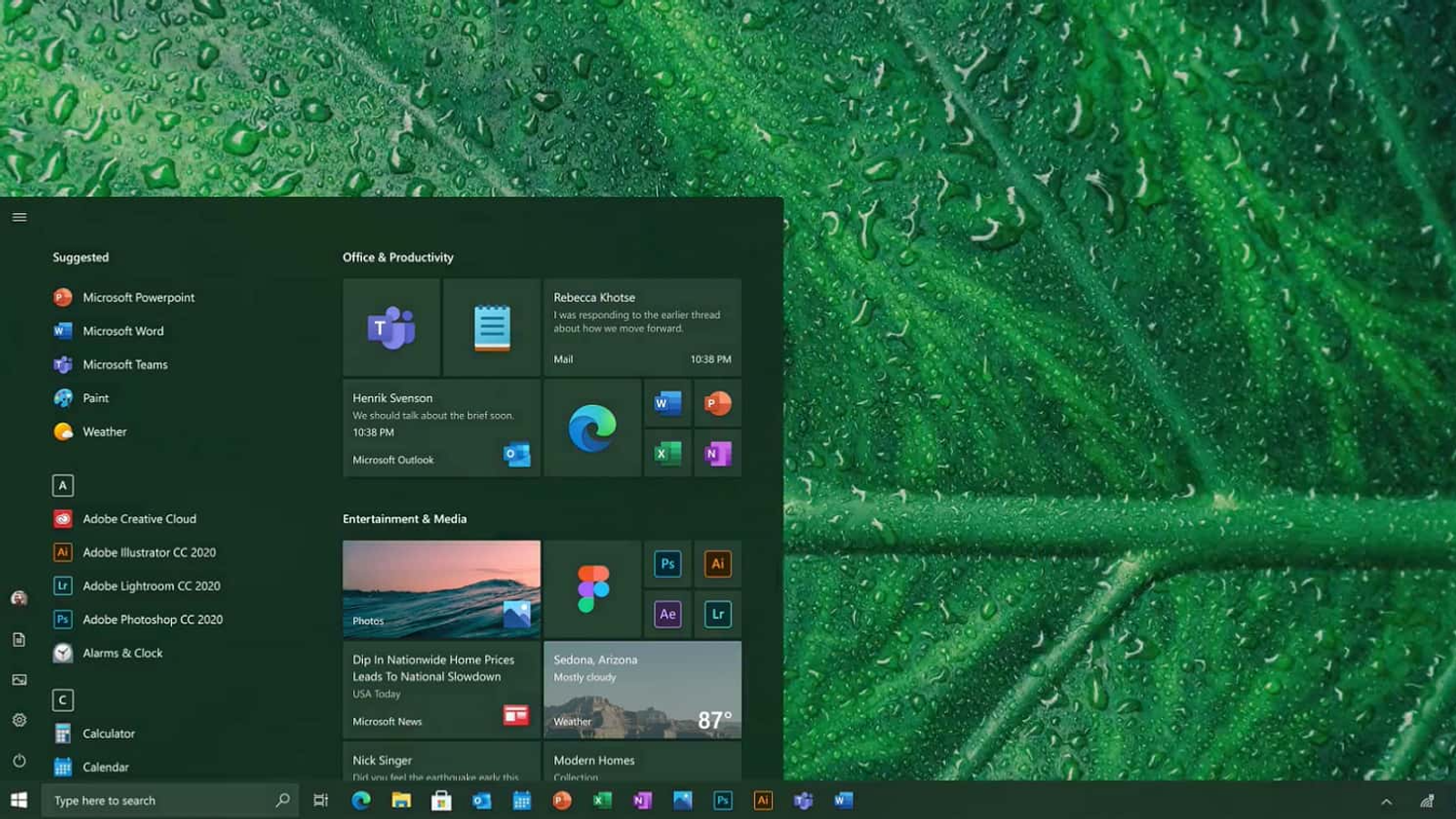Click the search magnifier icon in taskbar
Screen dimensions: 1456x819
tap(282, 801)
